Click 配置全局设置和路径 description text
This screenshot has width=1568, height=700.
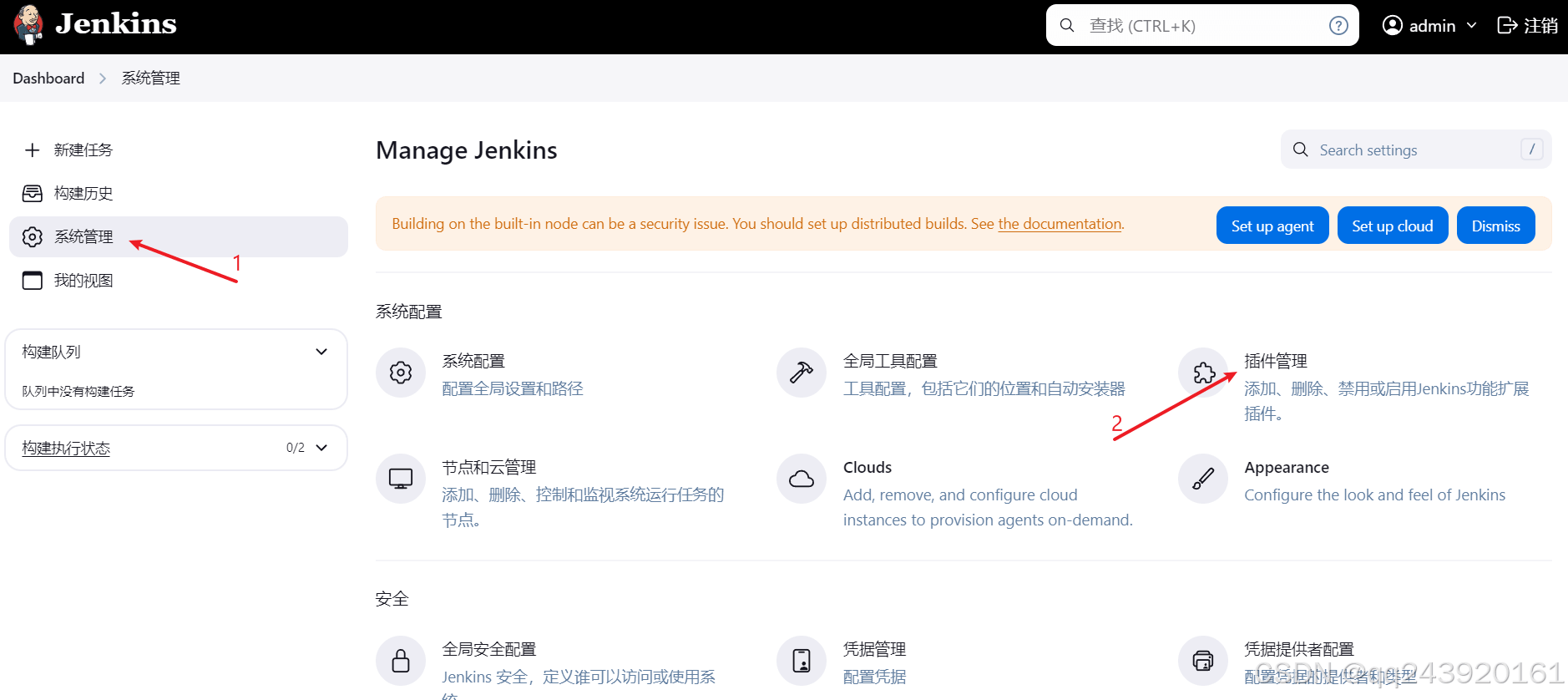pyautogui.click(x=513, y=388)
